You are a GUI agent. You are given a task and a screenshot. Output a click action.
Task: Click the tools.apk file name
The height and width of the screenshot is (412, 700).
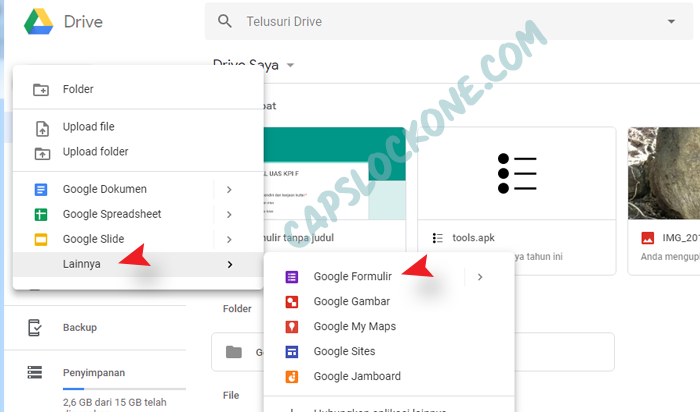473,238
